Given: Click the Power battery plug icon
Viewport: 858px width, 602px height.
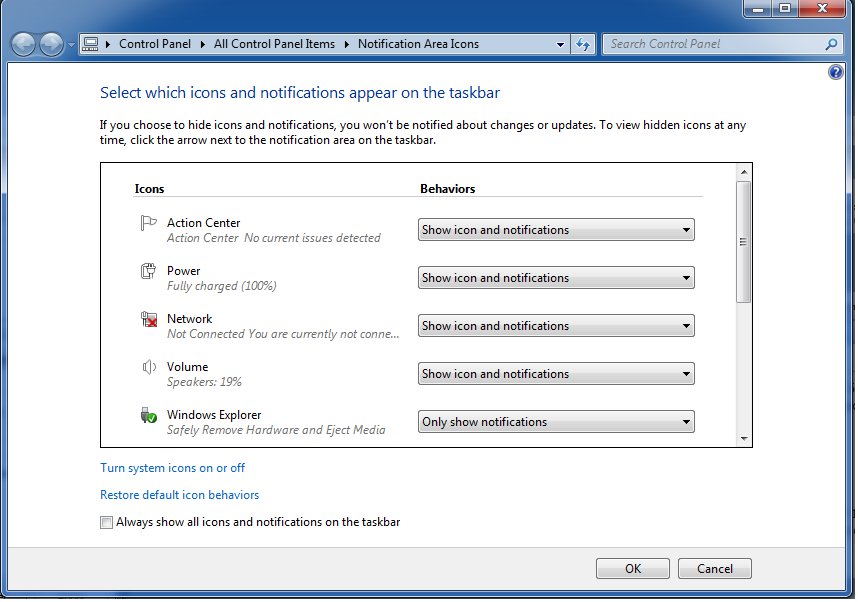Looking at the screenshot, I should (148, 271).
